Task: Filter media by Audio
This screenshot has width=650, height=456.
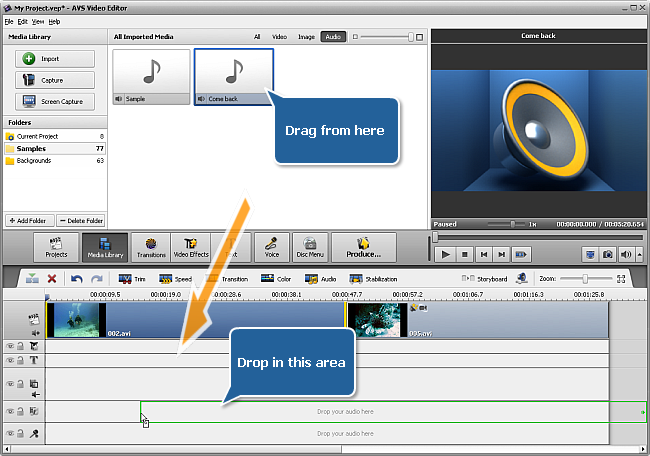Action: point(333,37)
